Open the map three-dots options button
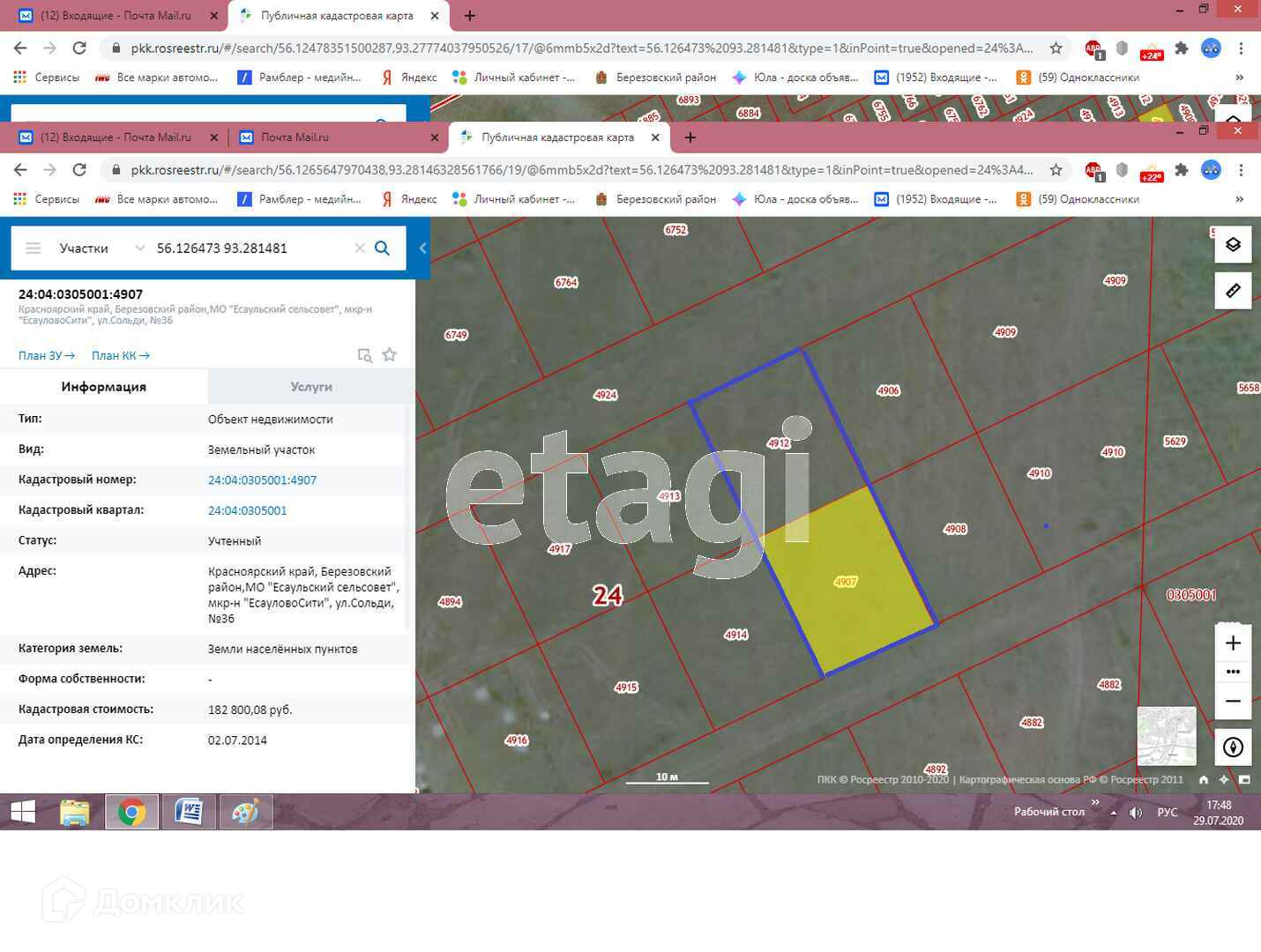The width and height of the screenshot is (1261, 952). 1233,672
